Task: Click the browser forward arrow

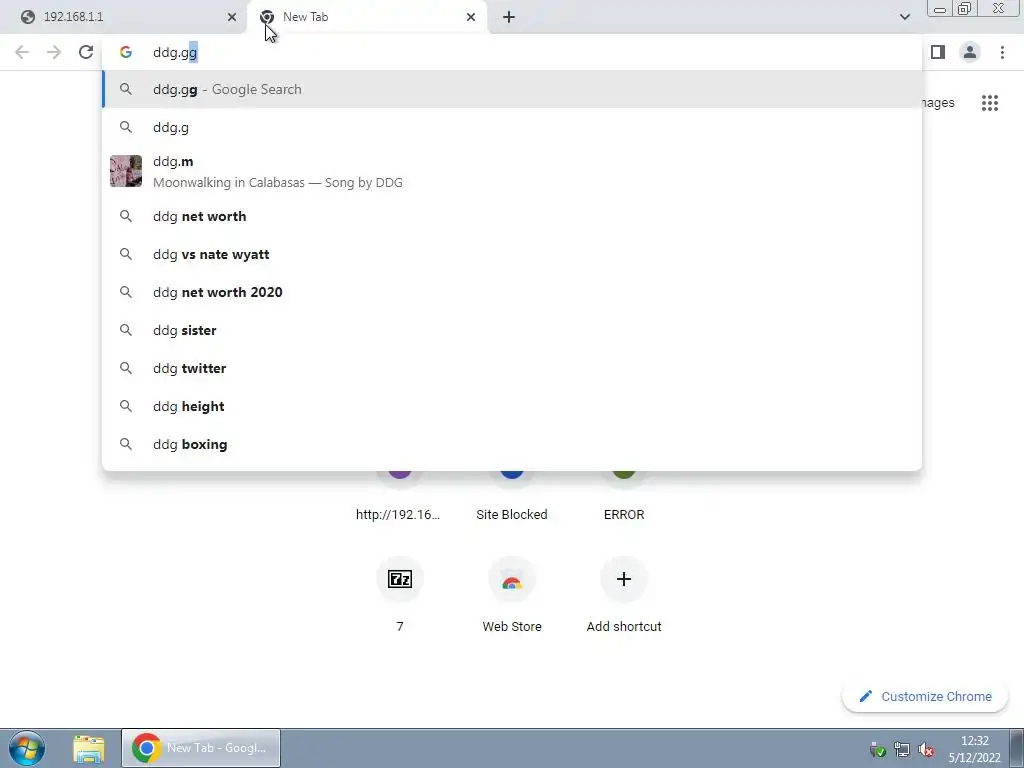Action: 54,52
